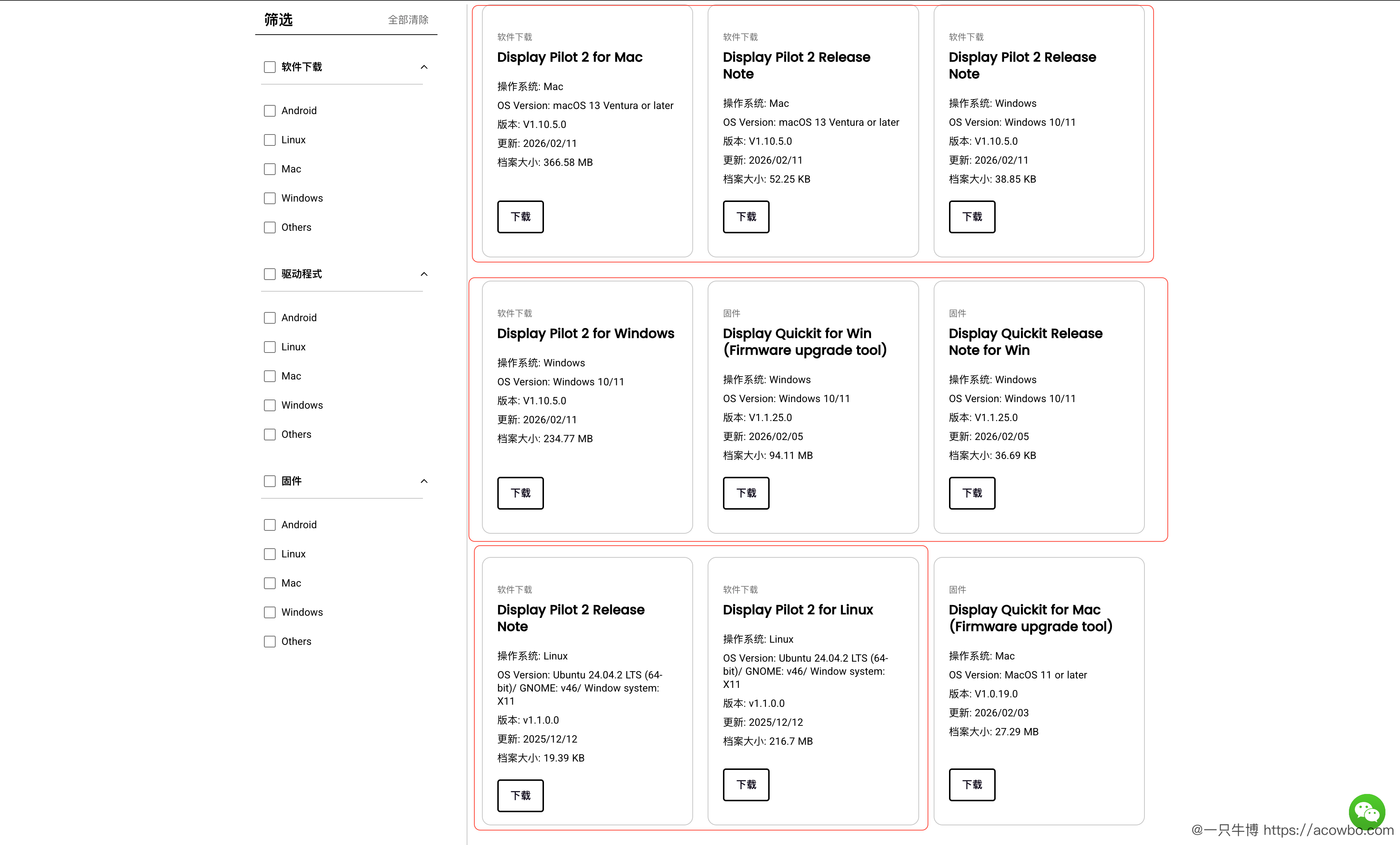Check the 软件下载 category checkbox
Screen dimensions: 1400x845
269,67
